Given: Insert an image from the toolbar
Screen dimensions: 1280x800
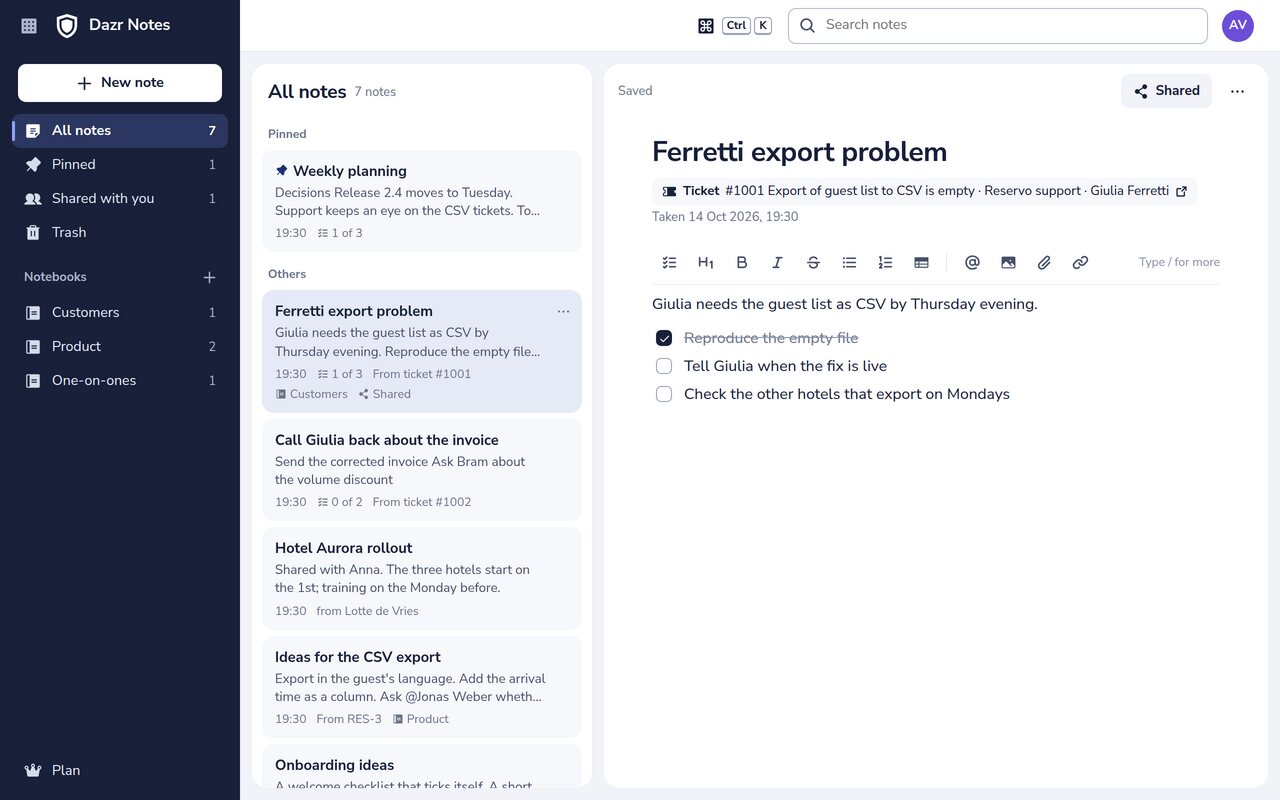Looking at the screenshot, I should coord(1008,262).
